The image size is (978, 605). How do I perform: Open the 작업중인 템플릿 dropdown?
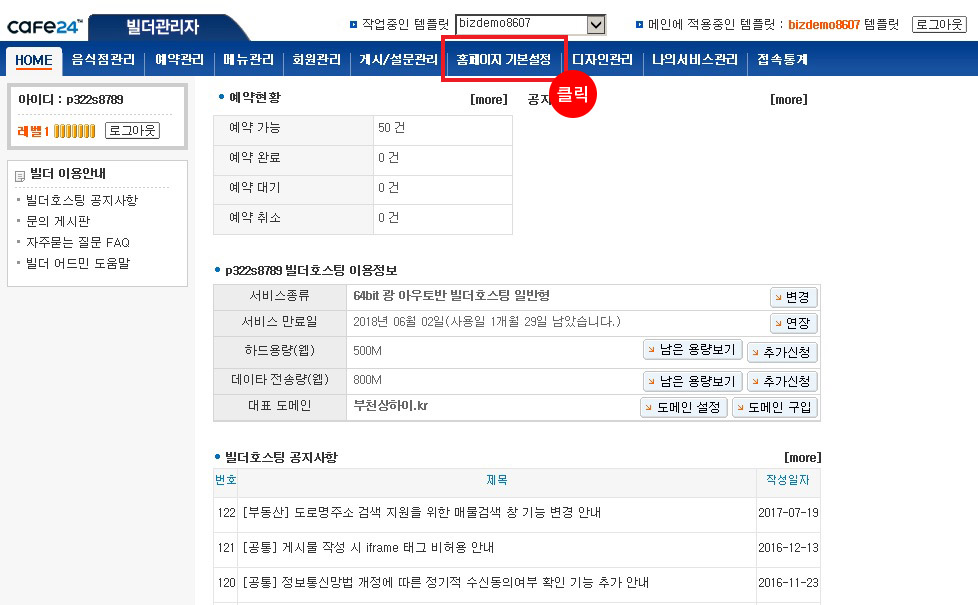click(x=530, y=24)
